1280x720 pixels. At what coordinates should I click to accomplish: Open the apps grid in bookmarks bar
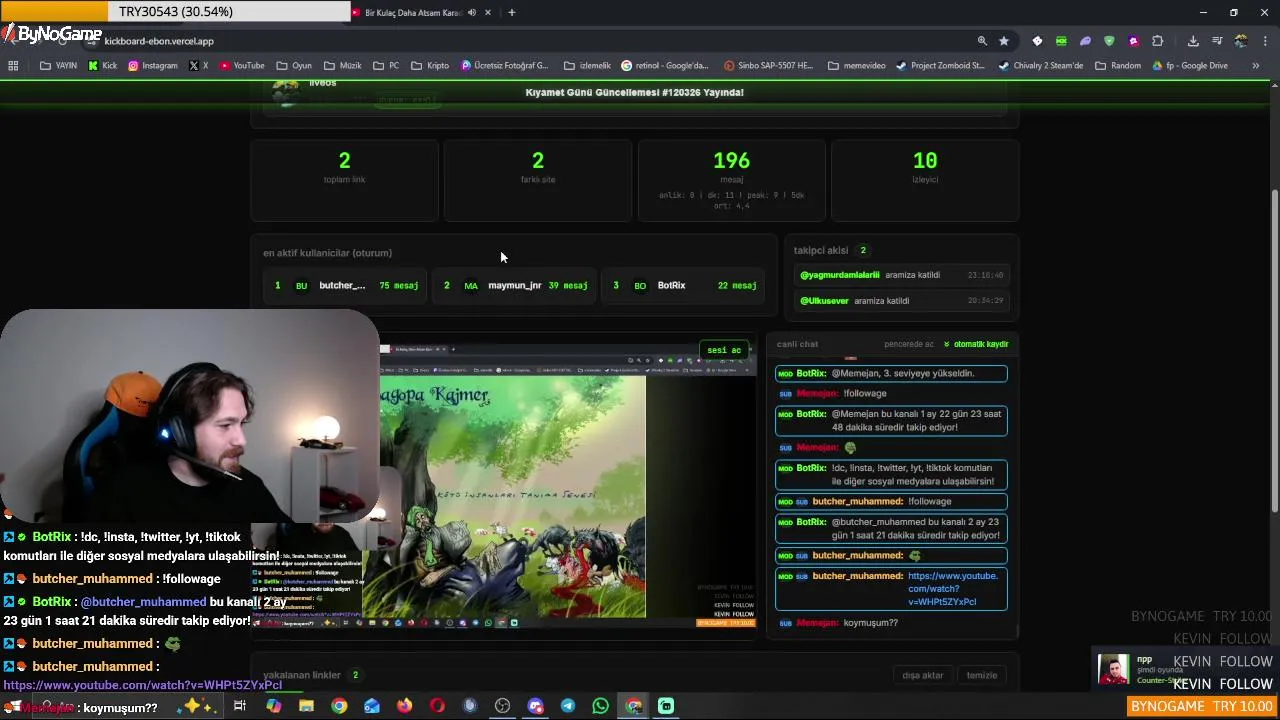point(13,66)
